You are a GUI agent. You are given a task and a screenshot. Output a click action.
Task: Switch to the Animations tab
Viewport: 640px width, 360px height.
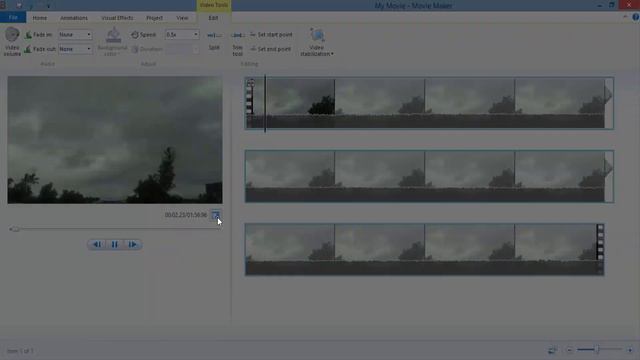(x=74, y=18)
